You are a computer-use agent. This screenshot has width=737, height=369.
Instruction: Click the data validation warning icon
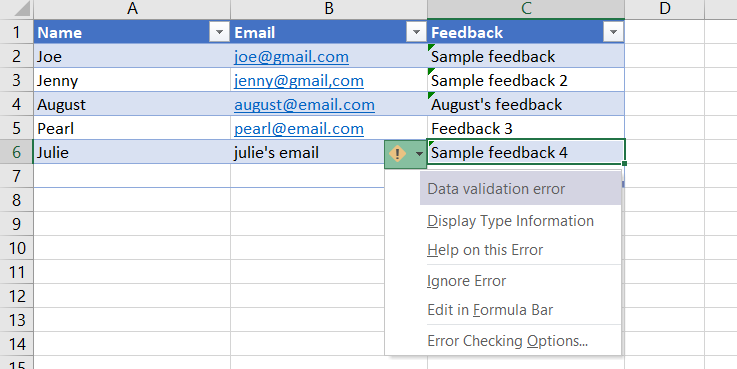pos(398,153)
